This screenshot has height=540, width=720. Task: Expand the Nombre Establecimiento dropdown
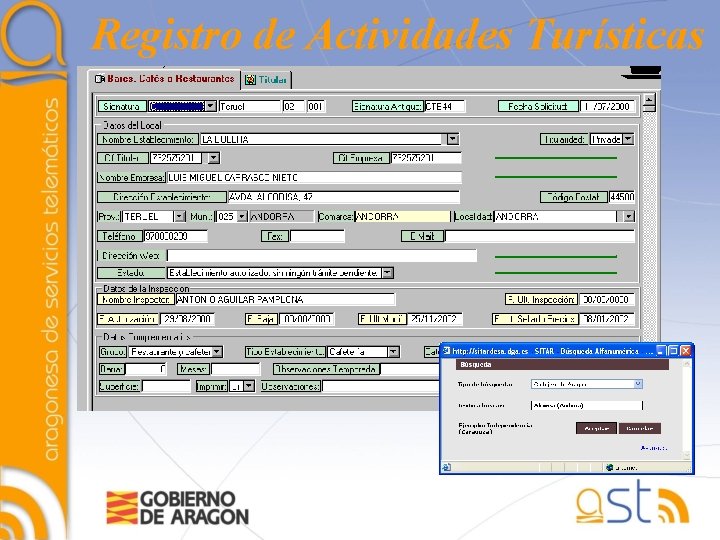452,139
